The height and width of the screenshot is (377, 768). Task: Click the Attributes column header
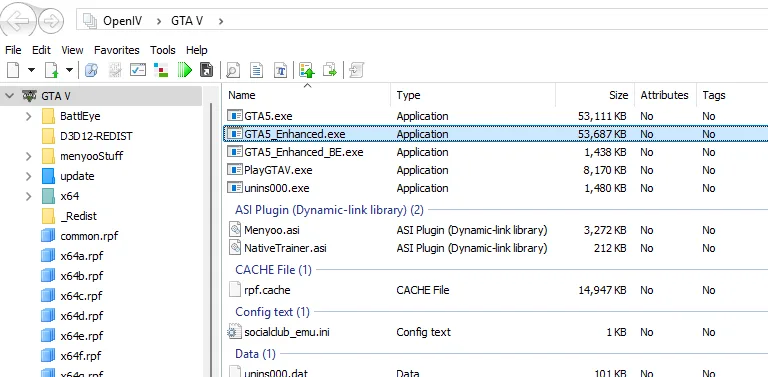pyautogui.click(x=665, y=95)
